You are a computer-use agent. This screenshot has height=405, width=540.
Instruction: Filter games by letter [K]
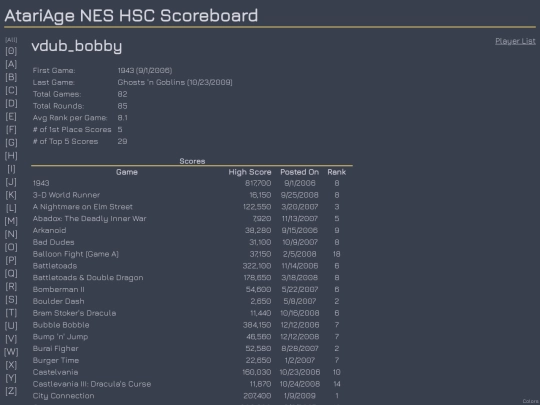tap(11, 195)
